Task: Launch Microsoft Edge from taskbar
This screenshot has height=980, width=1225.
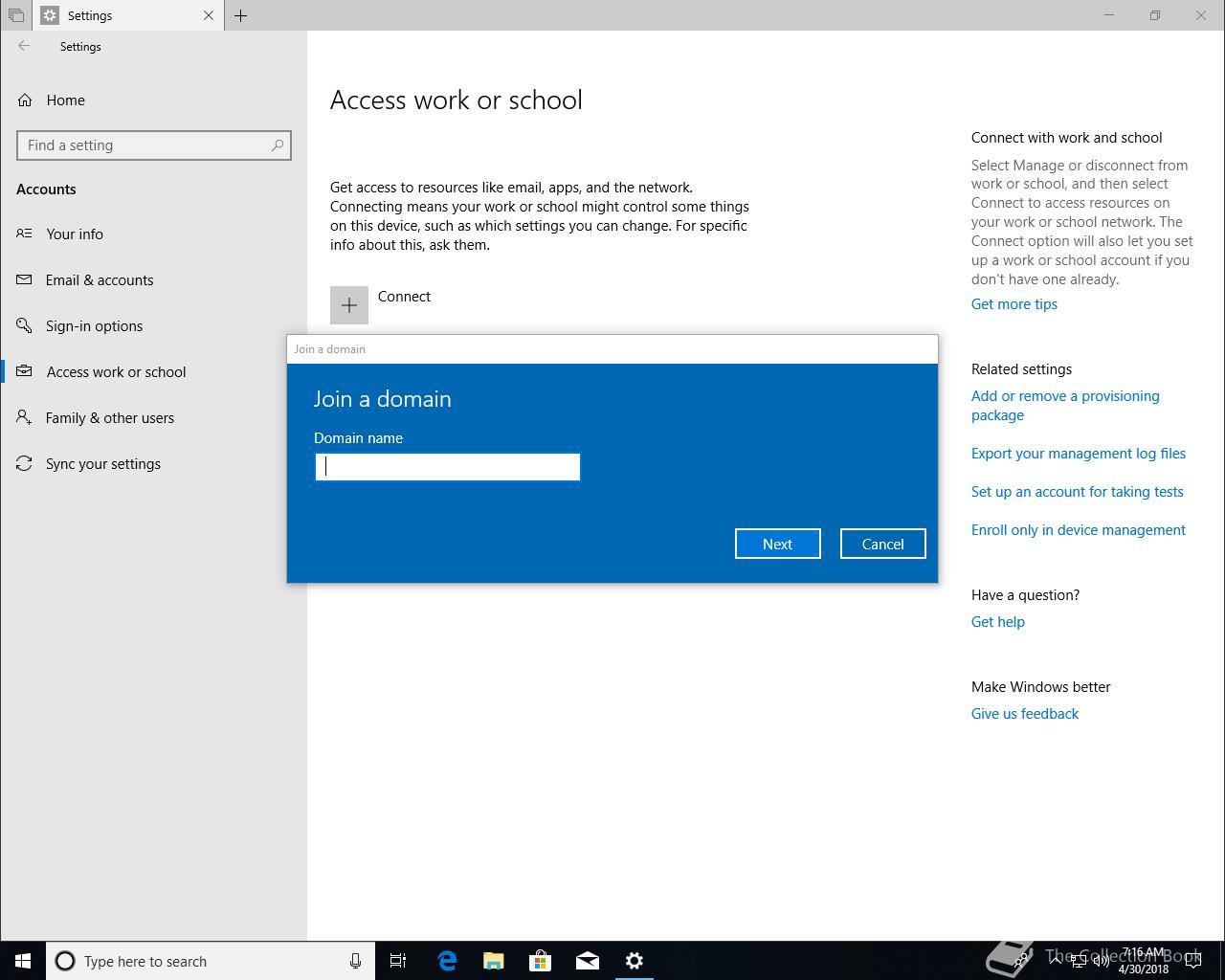Action: (x=447, y=961)
